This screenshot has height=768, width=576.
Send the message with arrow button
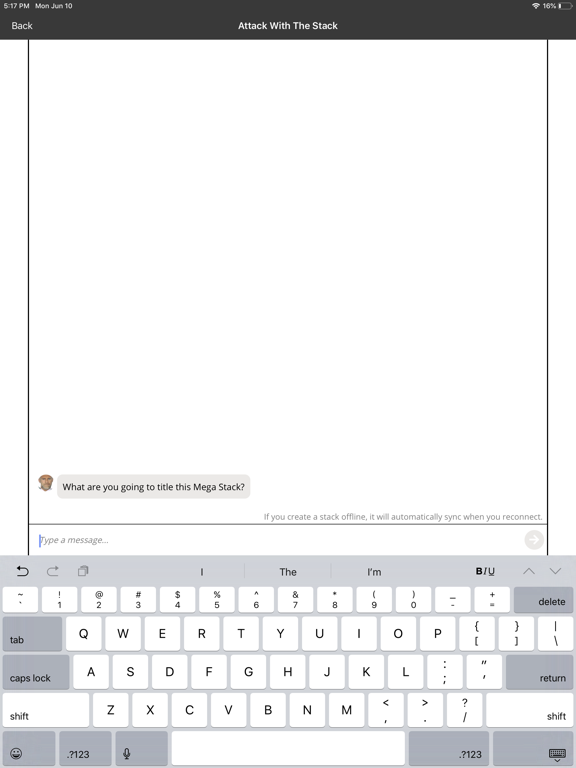(x=534, y=540)
